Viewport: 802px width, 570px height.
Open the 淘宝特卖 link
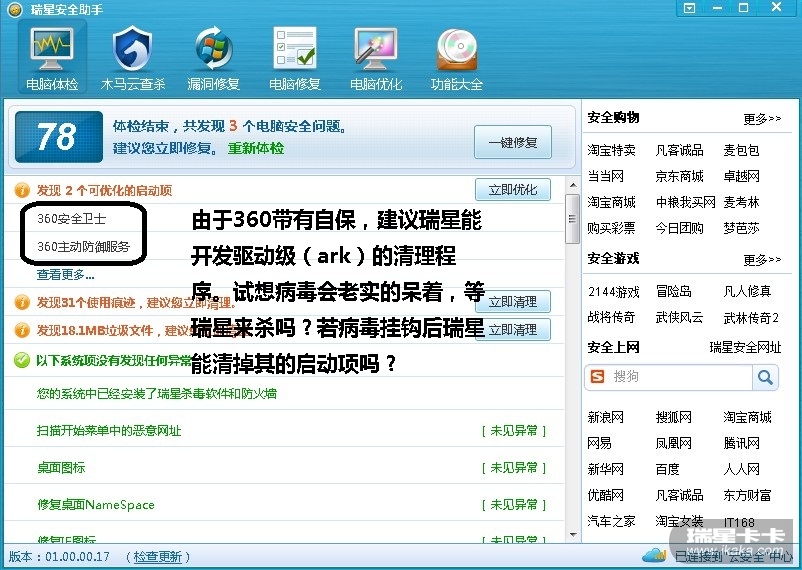pyautogui.click(x=611, y=150)
